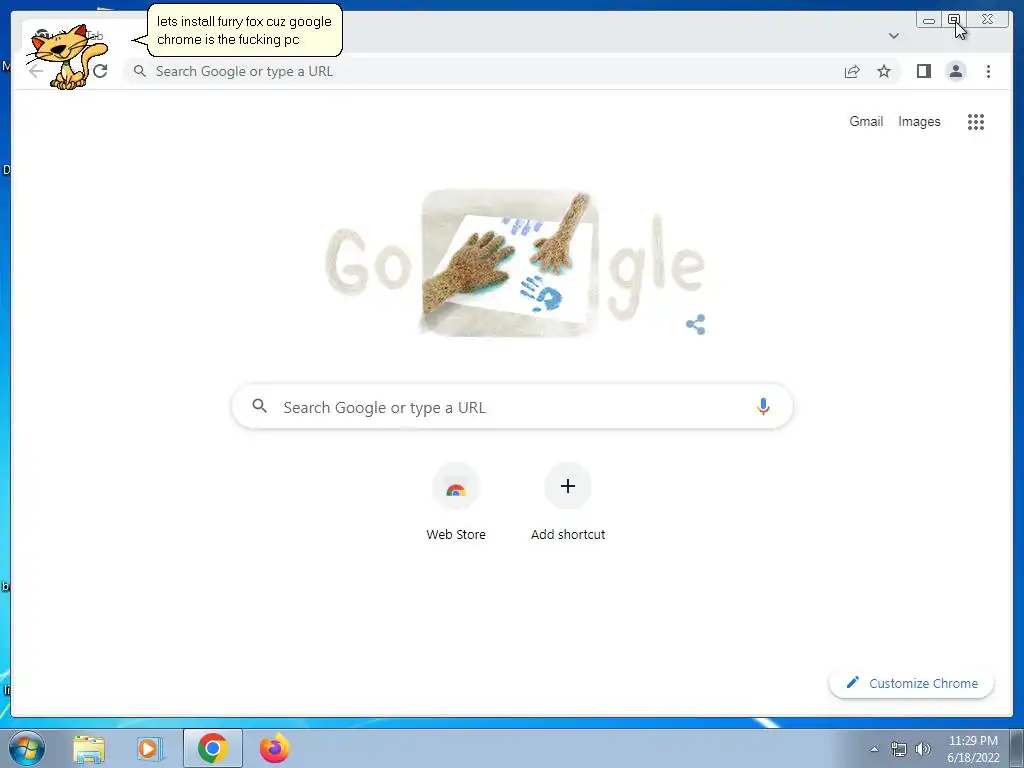
Task: Focus the center Google search box
Action: click(x=512, y=406)
